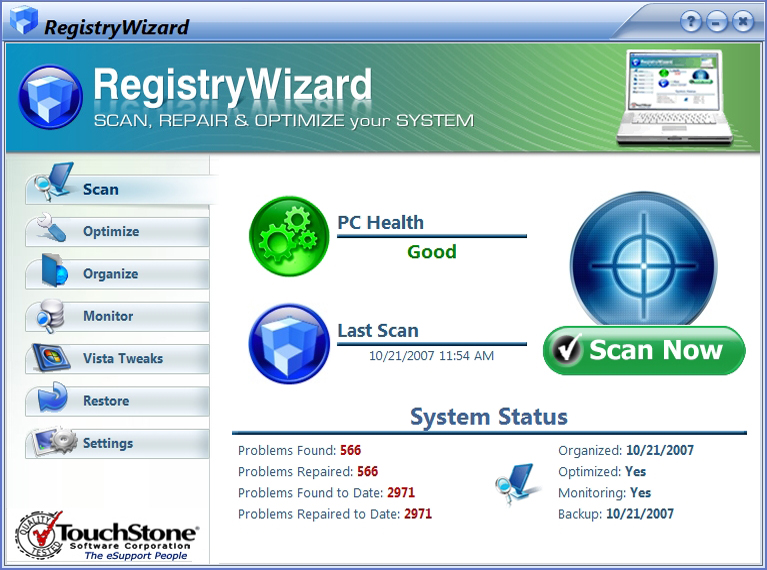Select the Restore menu item
The image size is (767, 570).
coord(117,401)
